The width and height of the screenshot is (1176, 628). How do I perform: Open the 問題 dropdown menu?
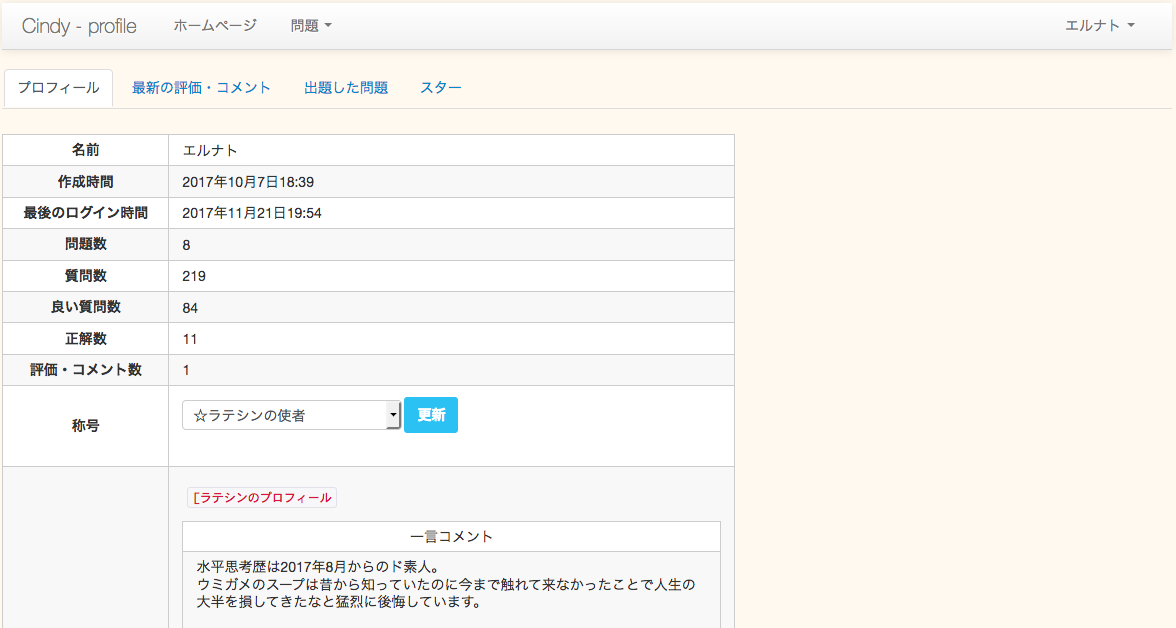click(311, 26)
